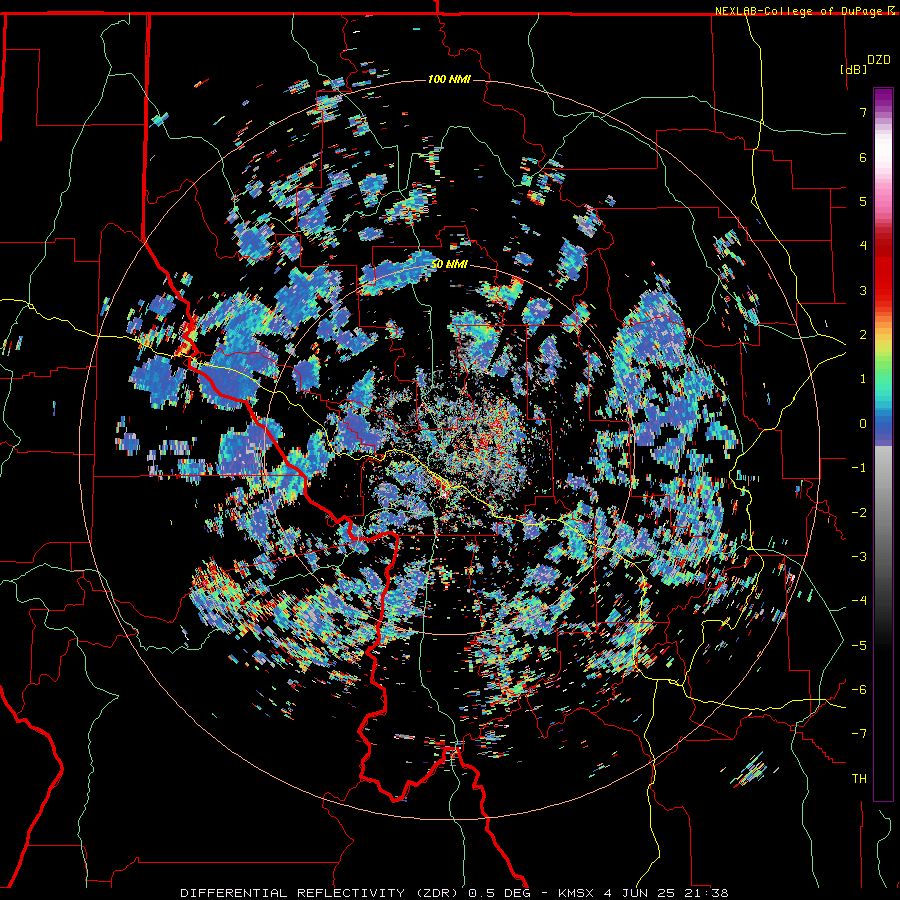Click the 100 NMI range ring label

(x=449, y=79)
